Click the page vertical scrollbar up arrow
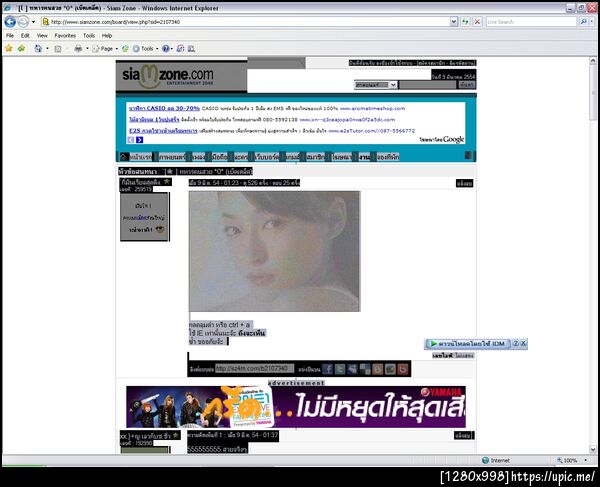600x487 pixels. tap(593, 61)
